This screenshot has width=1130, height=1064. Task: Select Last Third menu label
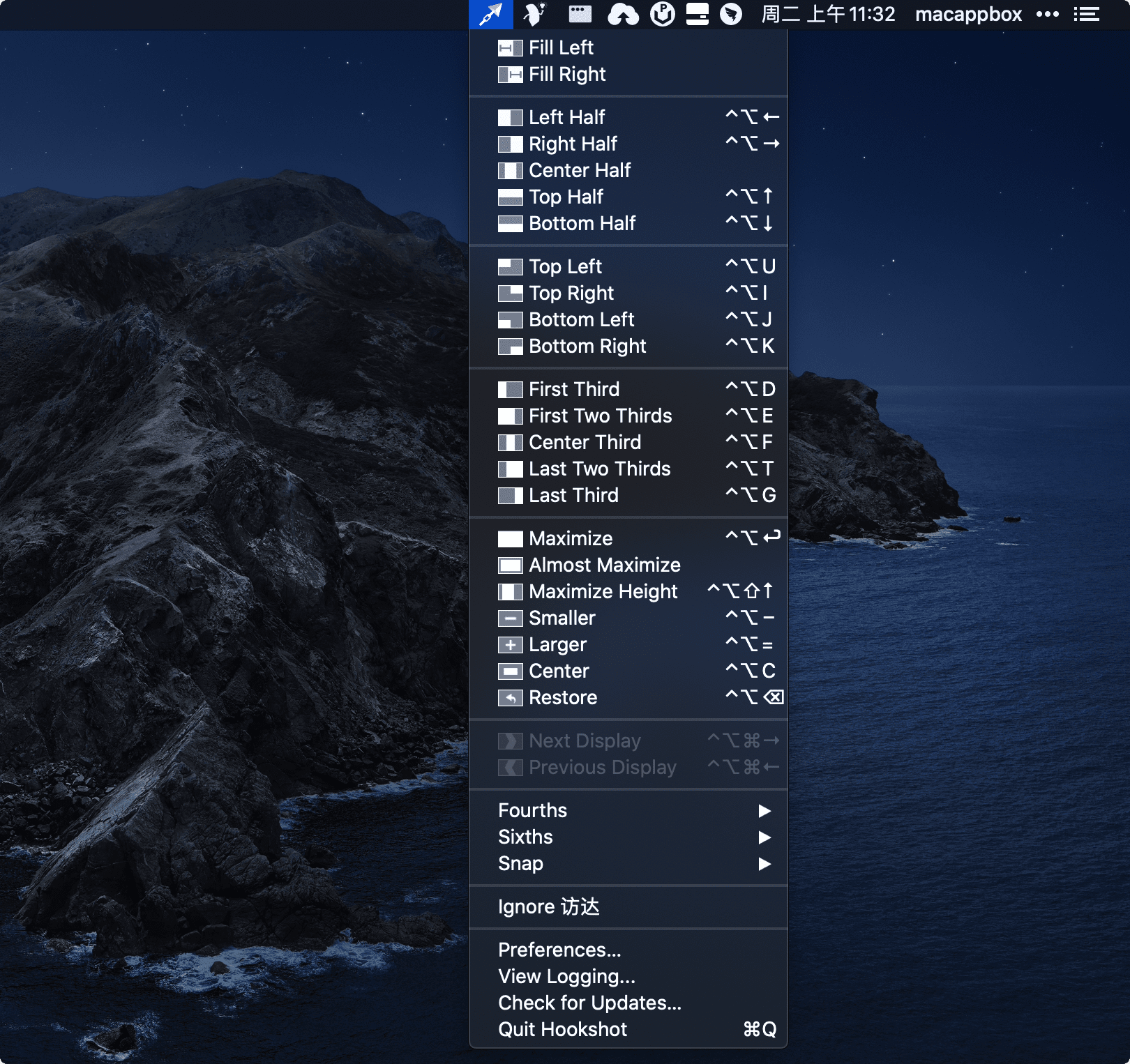tap(573, 496)
